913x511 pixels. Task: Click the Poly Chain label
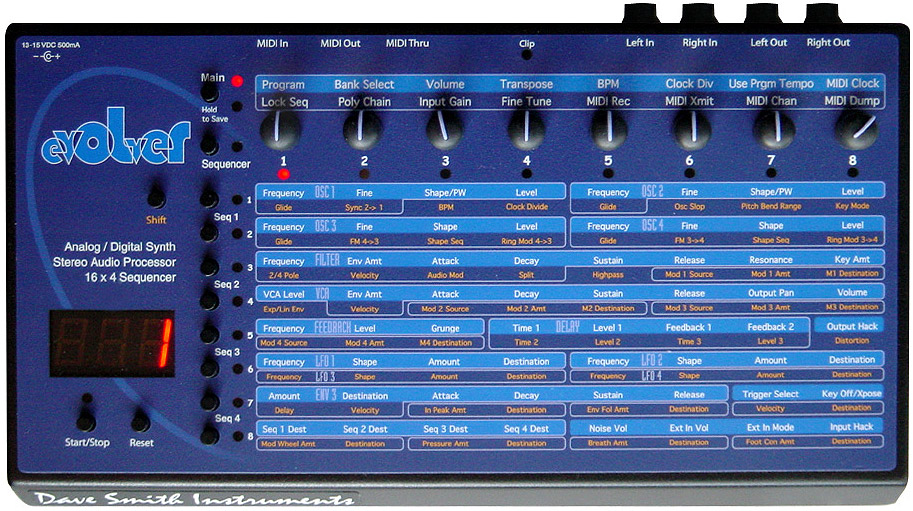[x=364, y=102]
